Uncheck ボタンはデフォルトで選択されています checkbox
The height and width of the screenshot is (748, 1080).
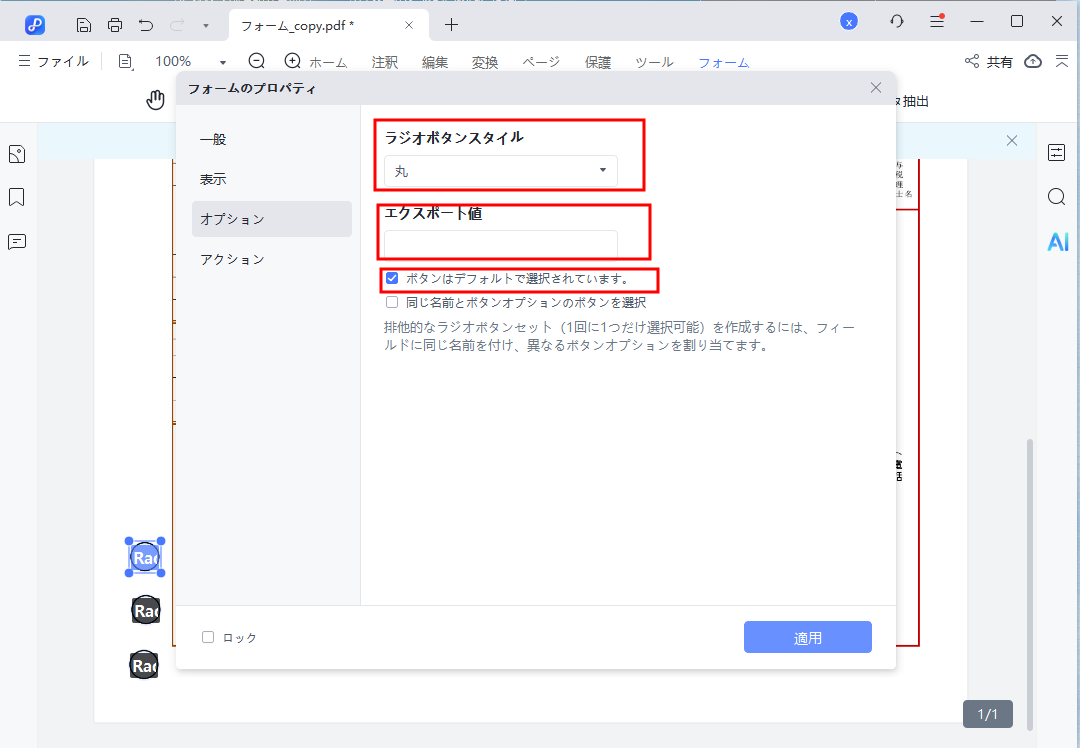[393, 280]
